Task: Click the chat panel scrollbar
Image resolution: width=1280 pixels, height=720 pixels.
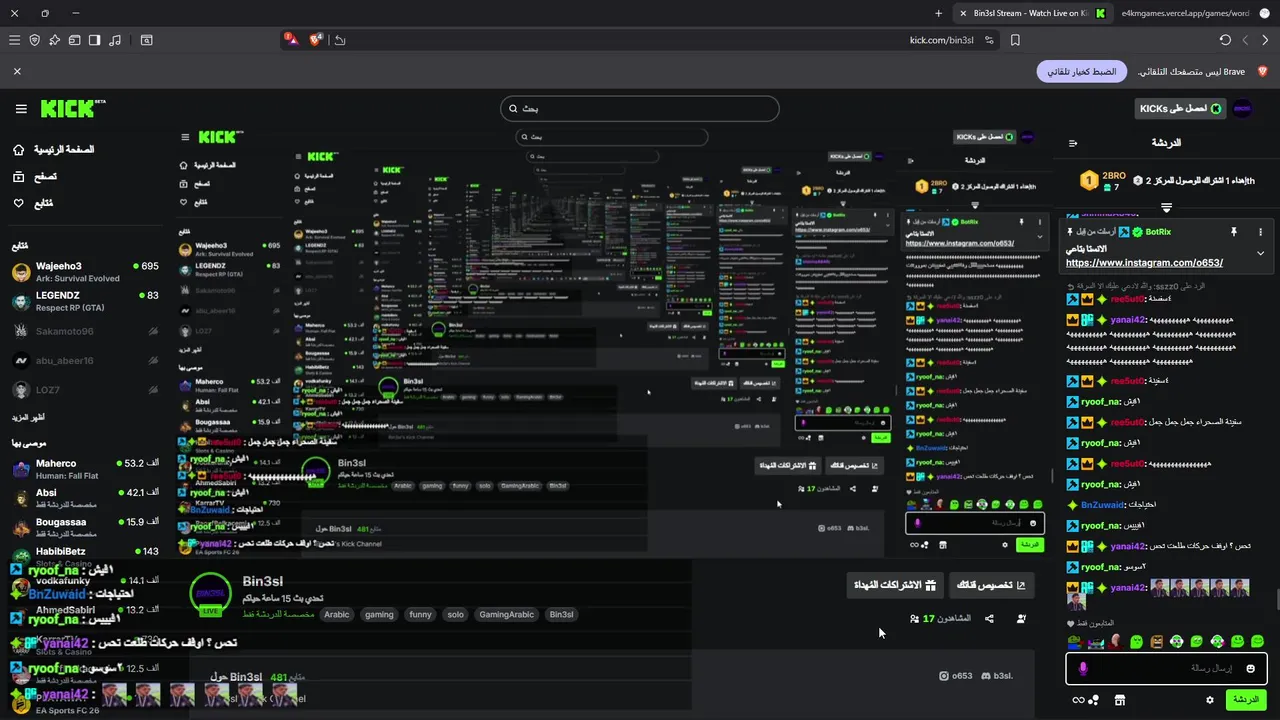Action: click(1276, 600)
